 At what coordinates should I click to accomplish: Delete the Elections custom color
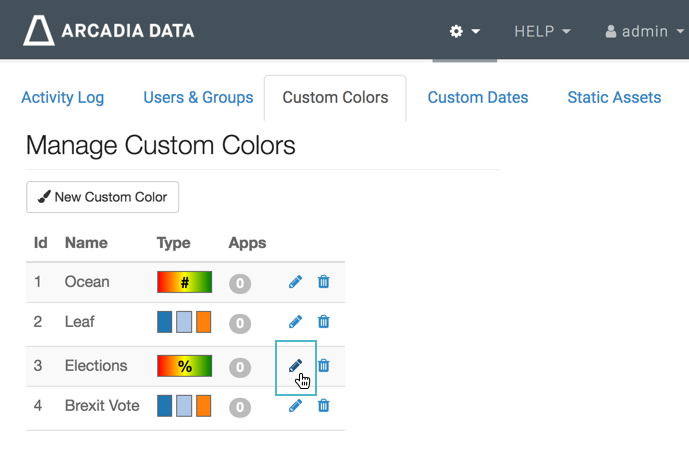click(323, 366)
